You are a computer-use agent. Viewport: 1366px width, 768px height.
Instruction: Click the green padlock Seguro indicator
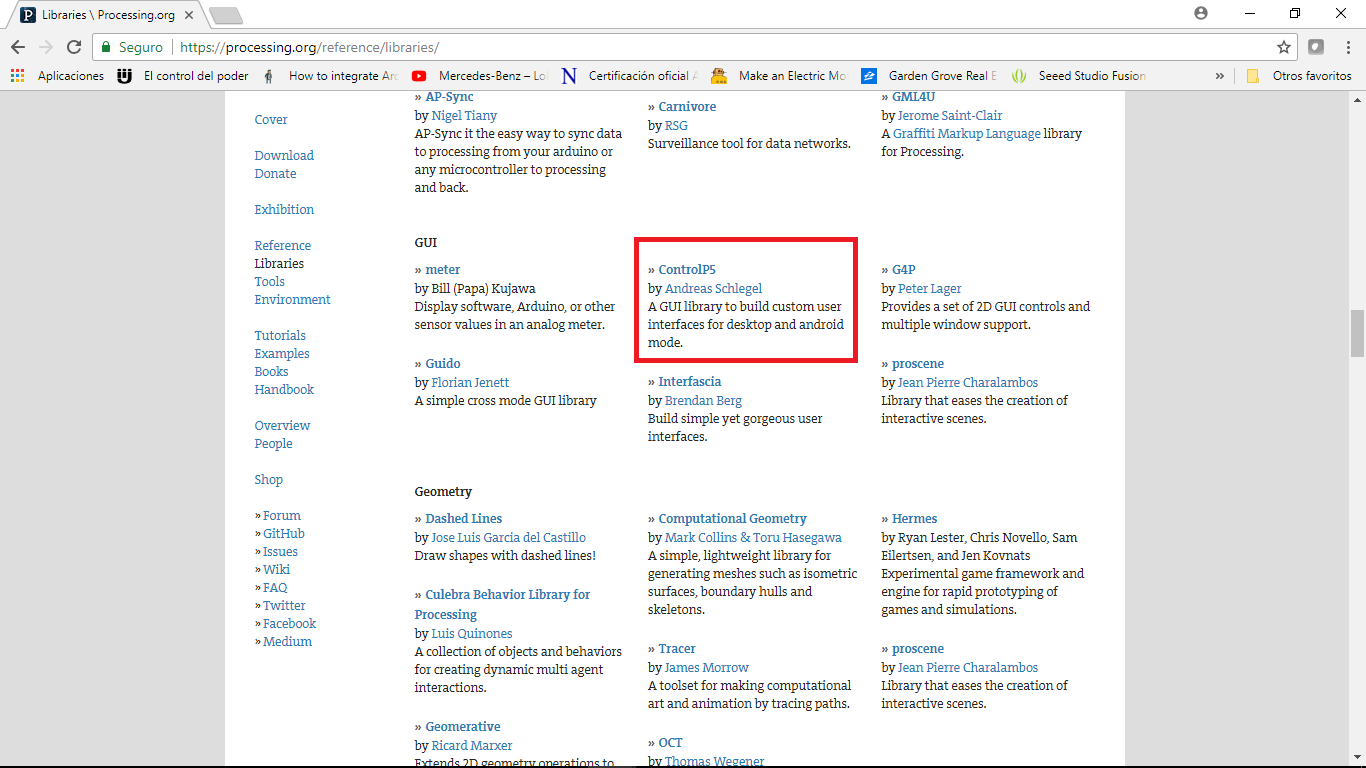tap(132, 47)
